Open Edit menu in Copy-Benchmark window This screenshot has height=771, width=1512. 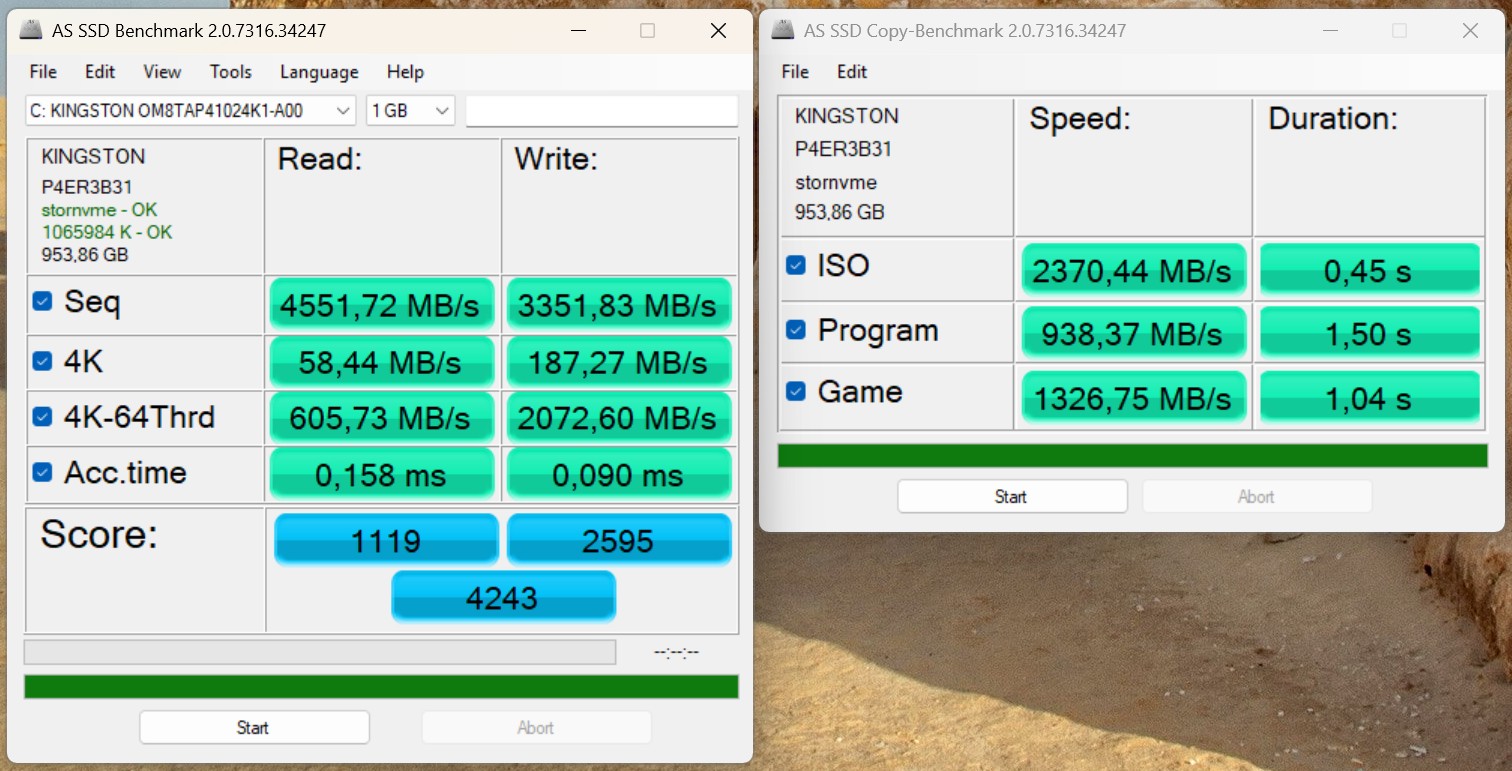coord(852,72)
